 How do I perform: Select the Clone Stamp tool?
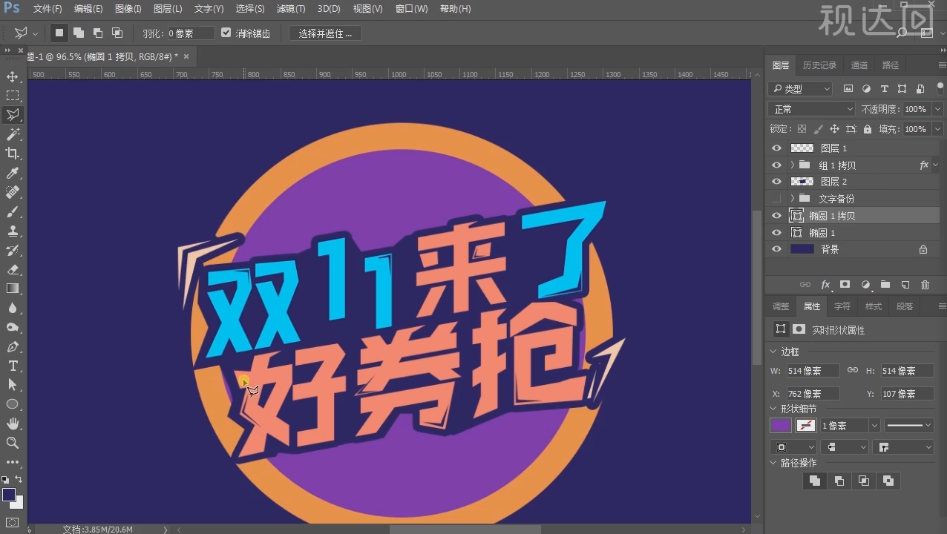(12, 231)
